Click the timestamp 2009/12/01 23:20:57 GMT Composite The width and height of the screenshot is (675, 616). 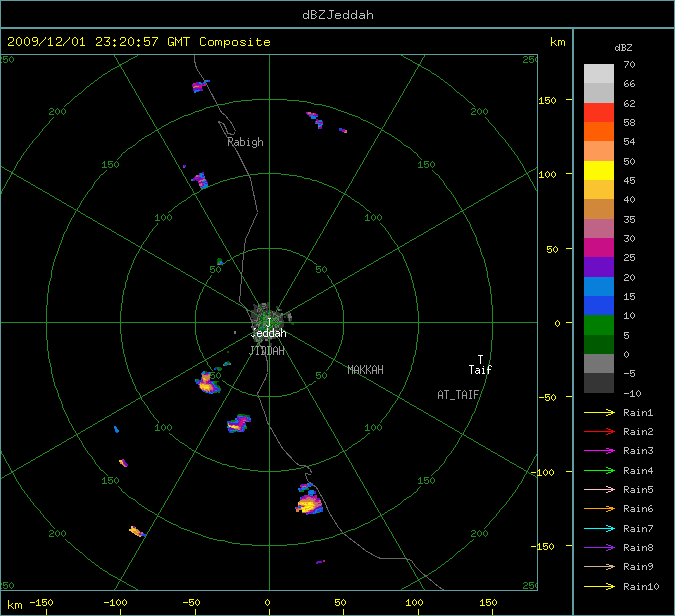point(139,42)
